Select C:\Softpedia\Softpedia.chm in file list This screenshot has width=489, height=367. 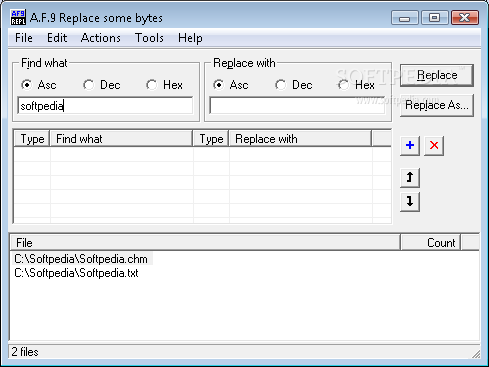point(81,259)
